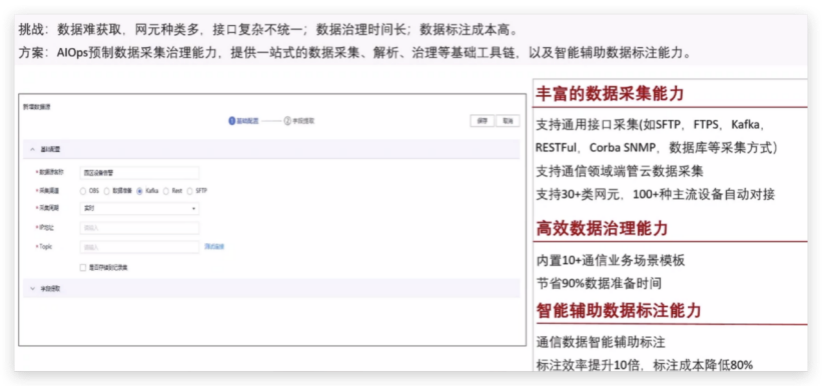Click the line 节省90%数据准备时间
822x388 pixels.
(599, 284)
